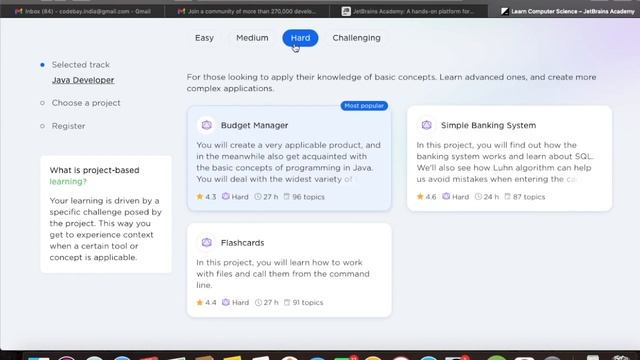Click the Hard difficulty icon on Flashcards
The width and height of the screenshot is (640, 360).
pos(226,302)
